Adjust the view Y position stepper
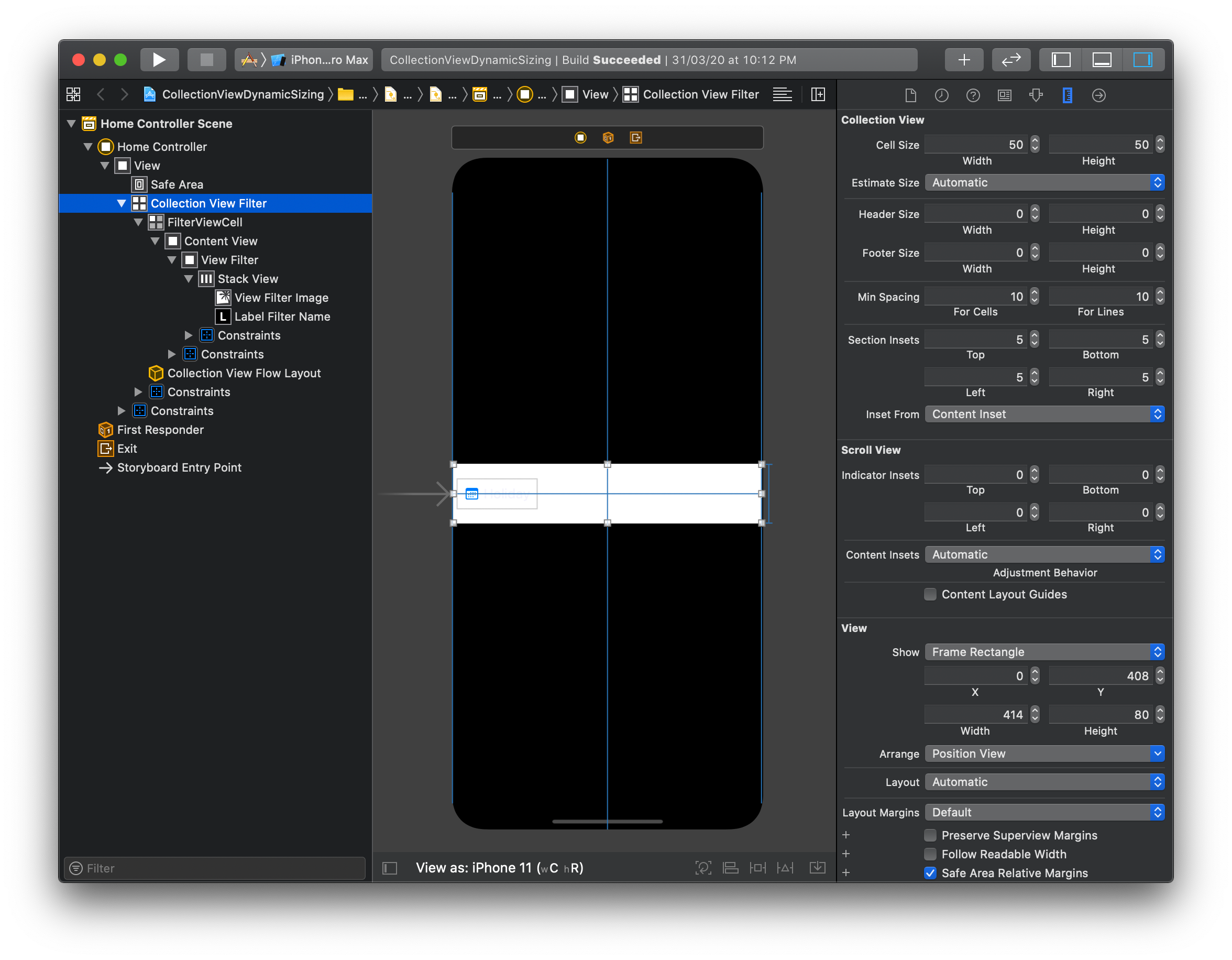 (x=1160, y=676)
